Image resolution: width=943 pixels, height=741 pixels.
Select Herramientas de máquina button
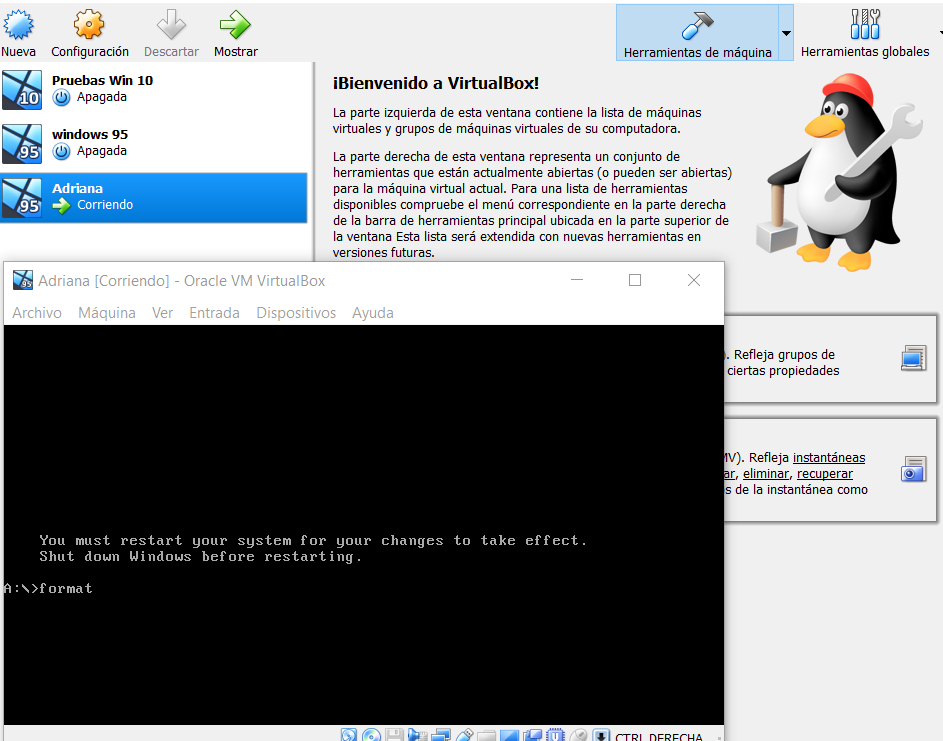(x=697, y=33)
